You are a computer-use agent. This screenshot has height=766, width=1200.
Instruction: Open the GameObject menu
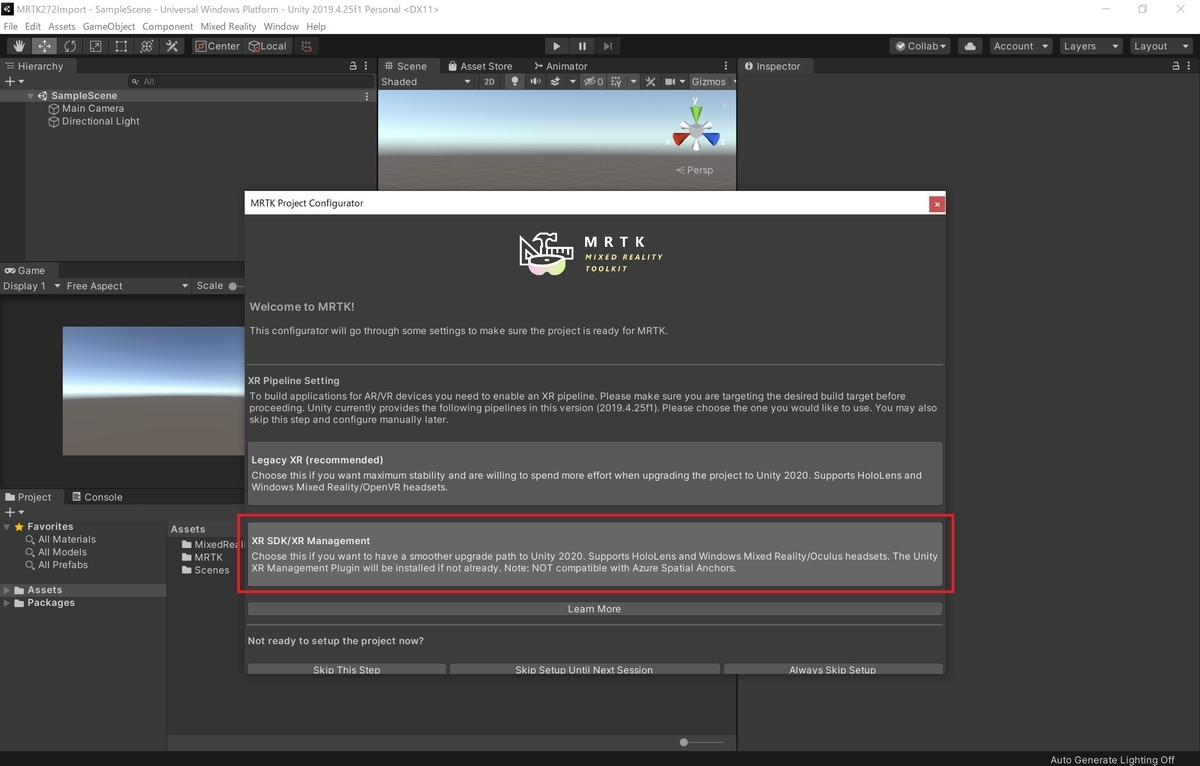(x=108, y=26)
